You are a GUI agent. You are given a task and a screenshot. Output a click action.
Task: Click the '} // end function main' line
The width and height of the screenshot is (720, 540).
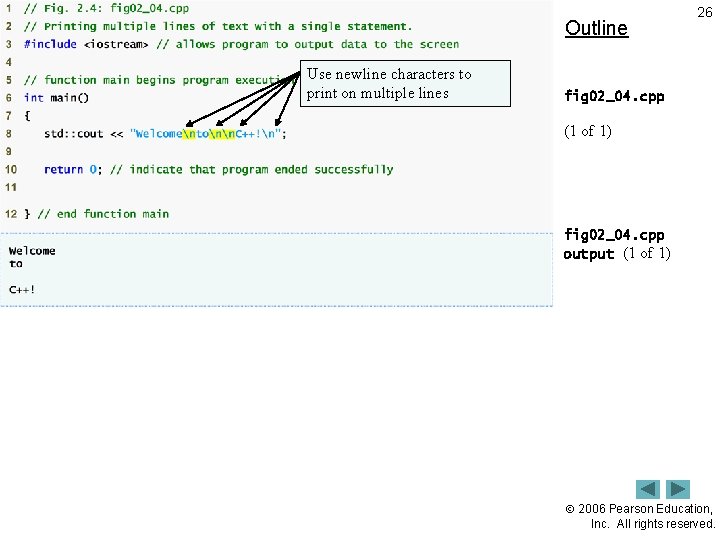pyautogui.click(x=96, y=214)
